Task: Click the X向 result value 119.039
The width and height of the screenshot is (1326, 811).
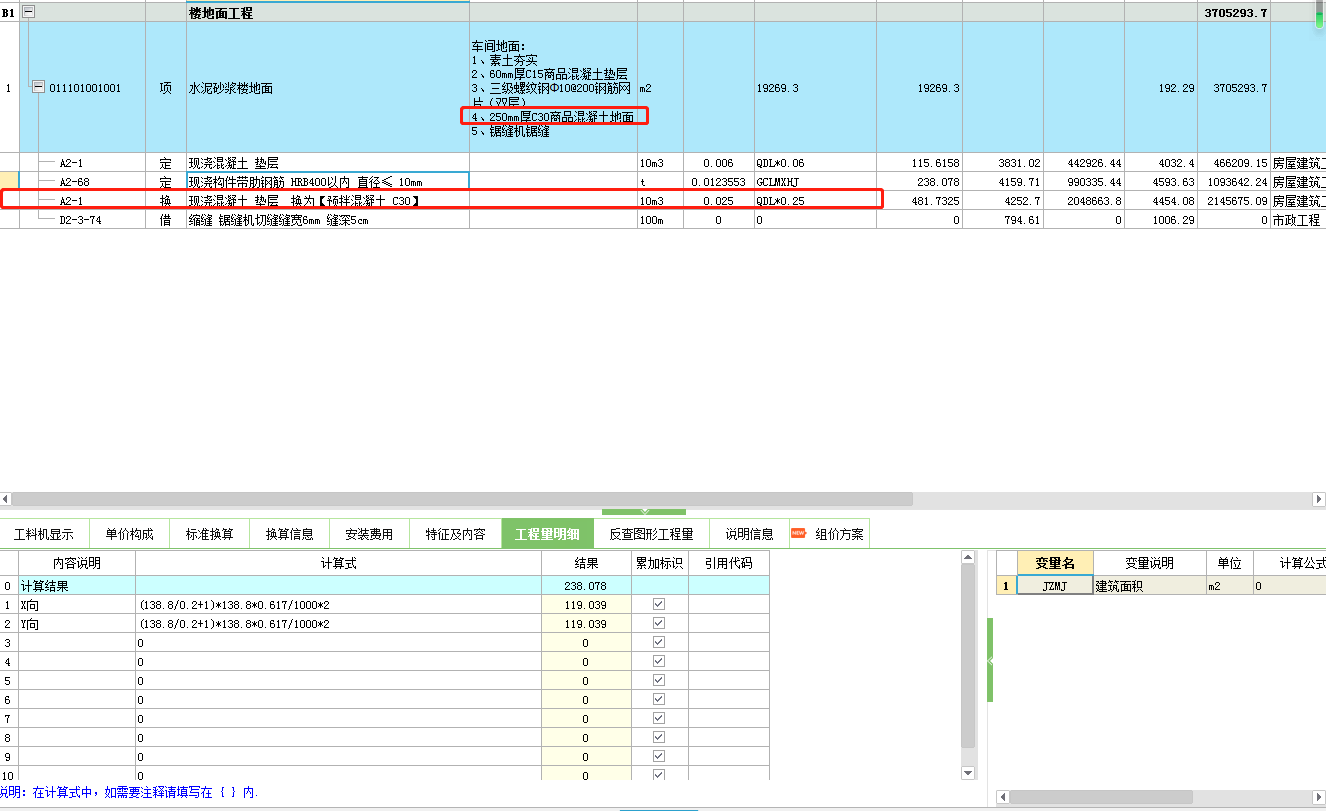Action: tap(586, 604)
